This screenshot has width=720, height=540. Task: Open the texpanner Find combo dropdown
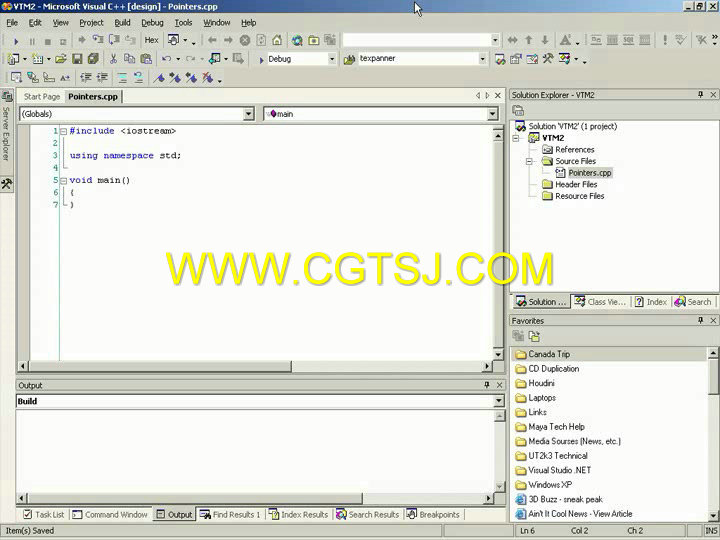coord(482,59)
